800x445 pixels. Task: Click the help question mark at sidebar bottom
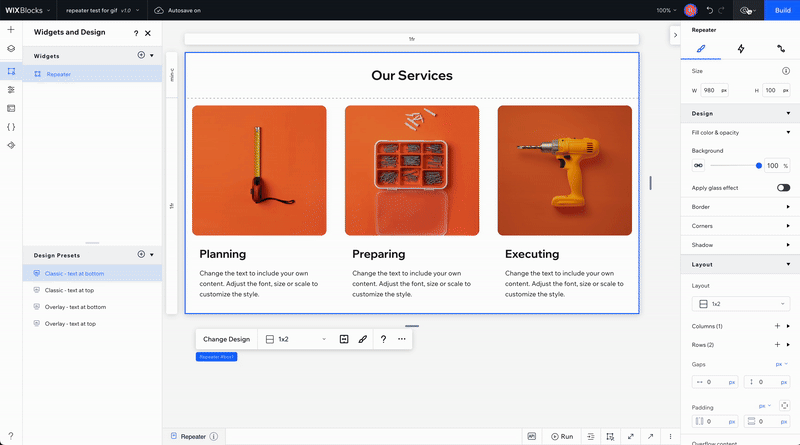[11, 436]
